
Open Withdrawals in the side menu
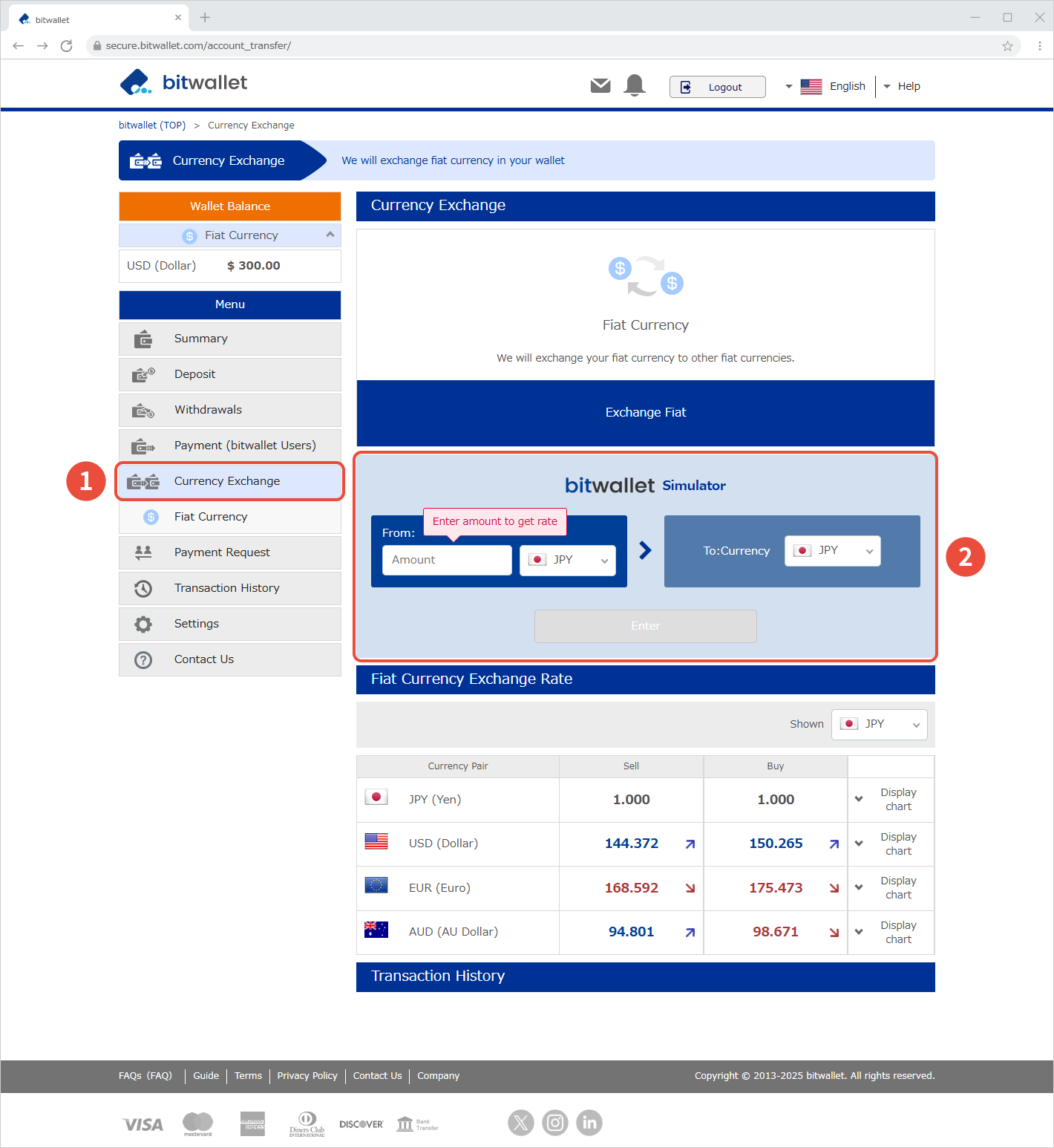(230, 410)
